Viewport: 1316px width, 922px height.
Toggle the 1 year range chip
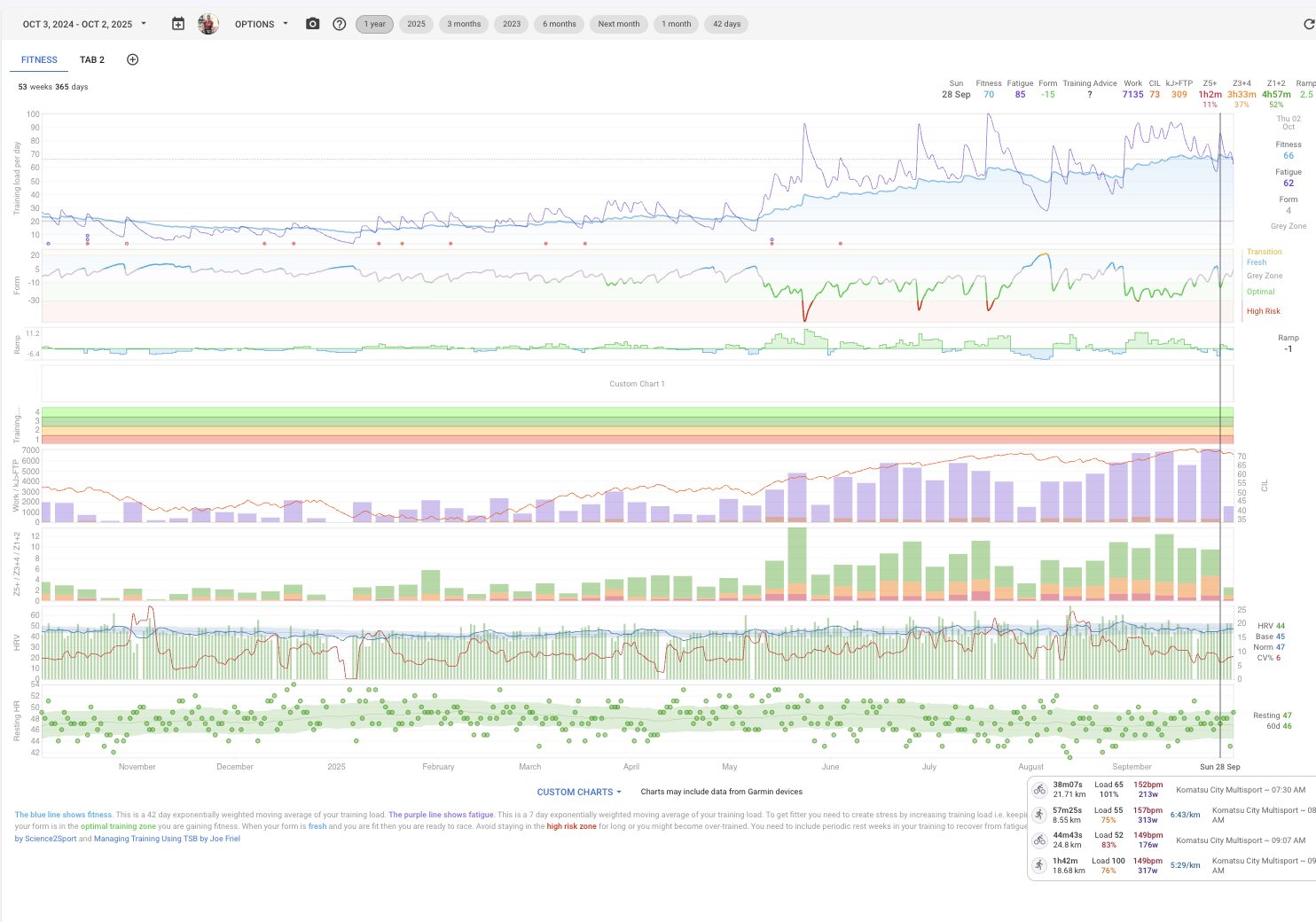pos(374,24)
